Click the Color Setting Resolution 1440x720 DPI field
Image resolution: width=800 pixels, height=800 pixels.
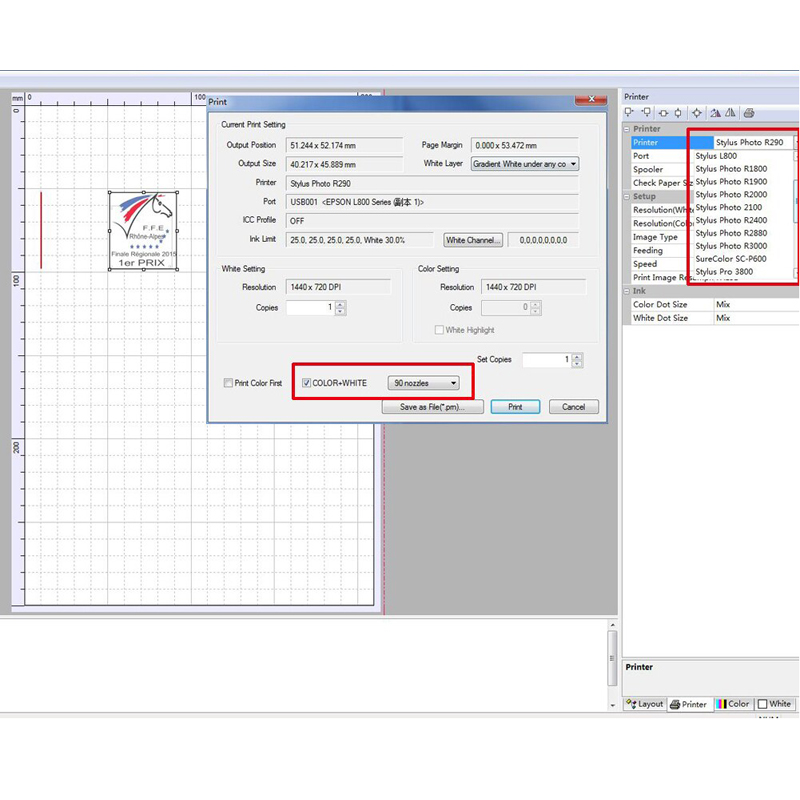(x=534, y=287)
